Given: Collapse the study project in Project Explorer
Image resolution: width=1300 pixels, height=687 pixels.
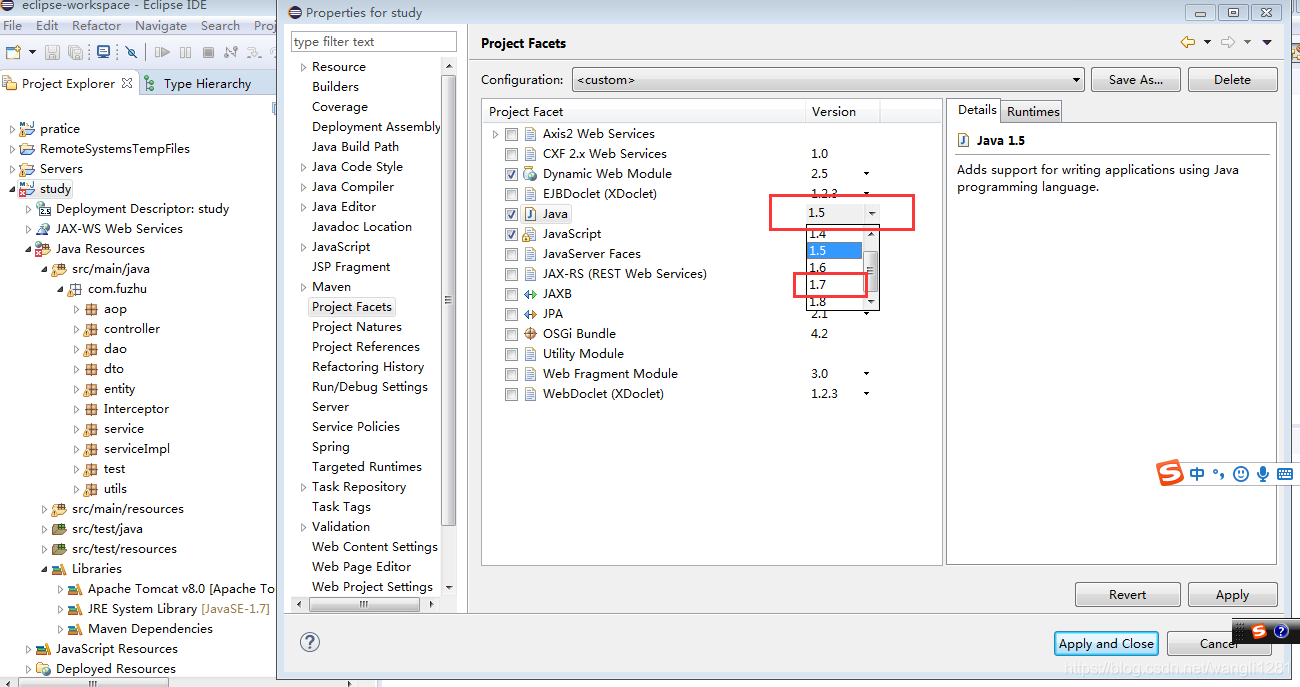Looking at the screenshot, I should [13, 189].
